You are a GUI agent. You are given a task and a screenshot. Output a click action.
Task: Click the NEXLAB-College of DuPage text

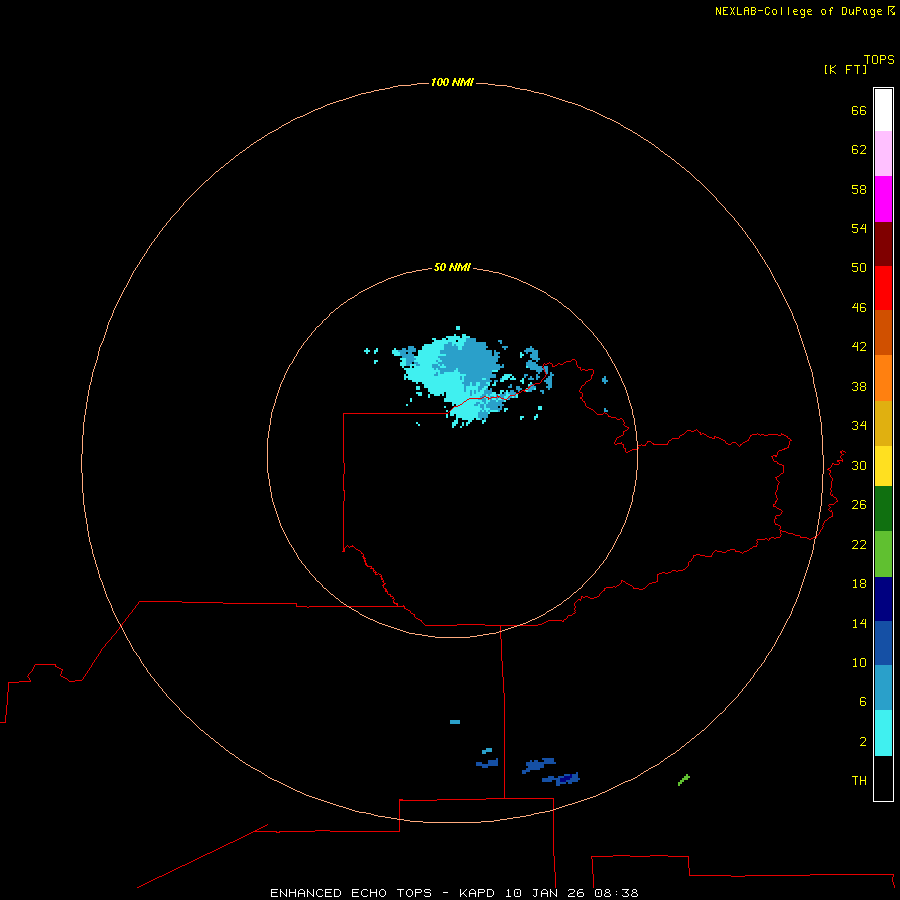[x=798, y=11]
